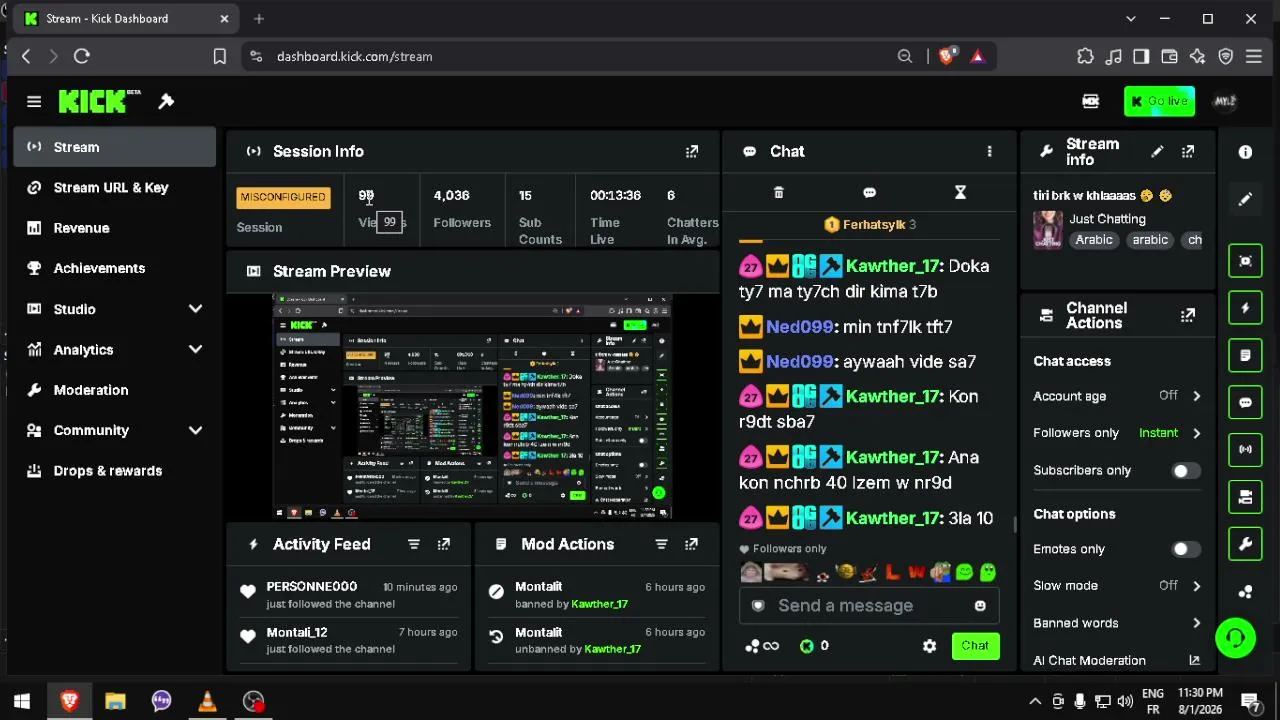Open the green headset support button
The height and width of the screenshot is (720, 1280).
pos(1236,638)
